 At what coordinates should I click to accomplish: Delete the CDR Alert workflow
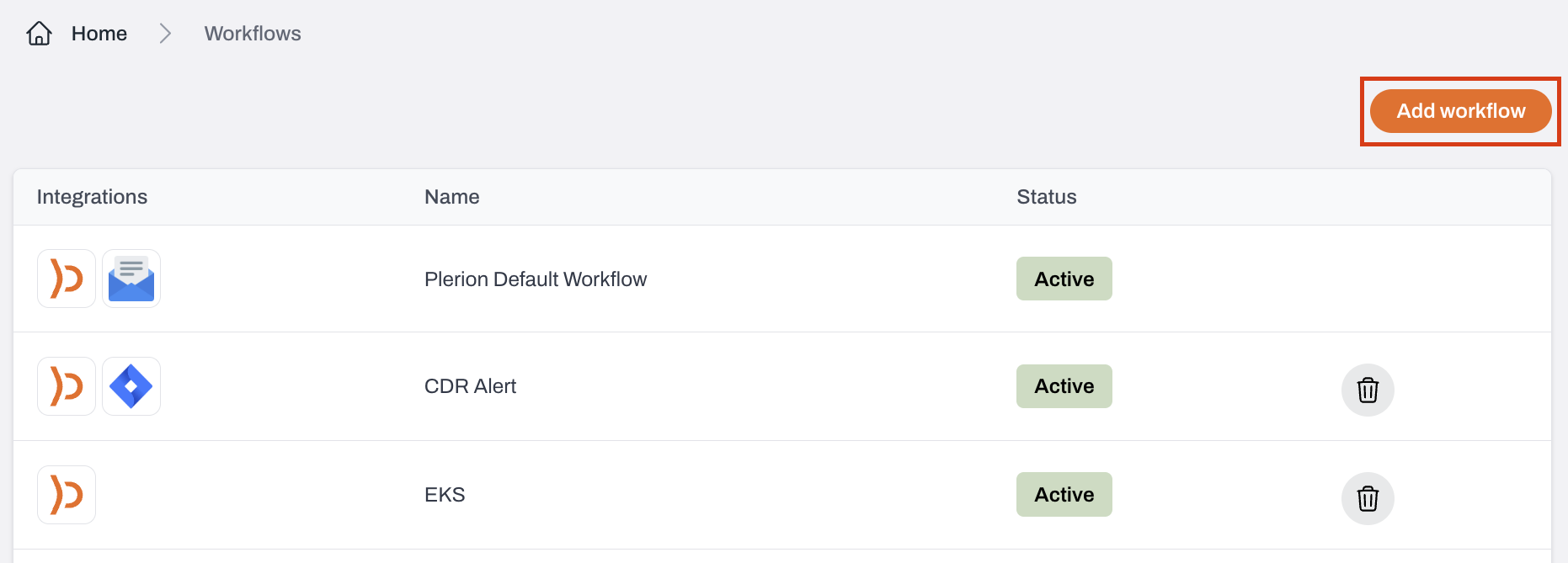[x=1368, y=390]
